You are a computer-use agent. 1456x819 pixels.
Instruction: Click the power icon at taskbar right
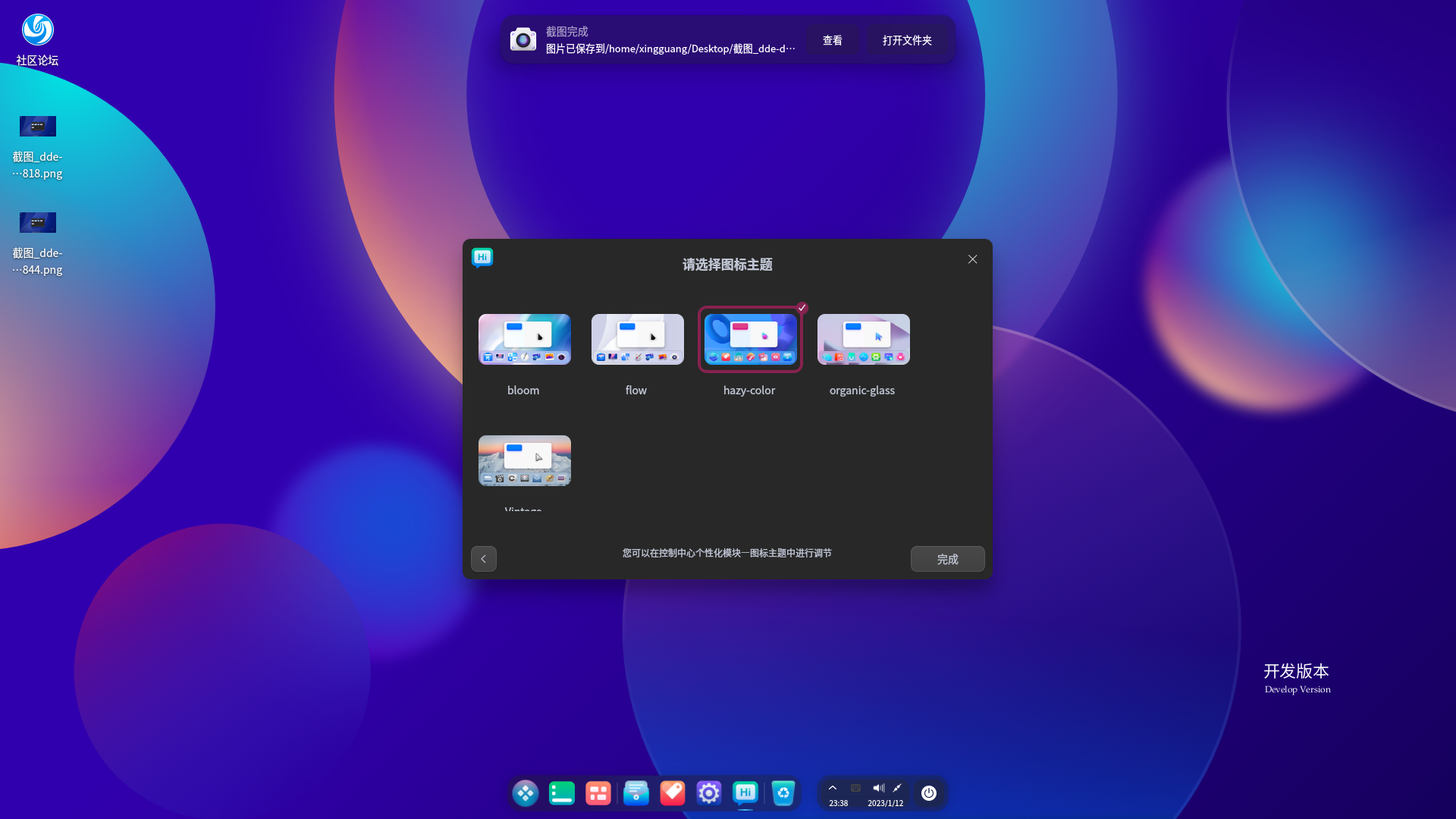pos(930,793)
